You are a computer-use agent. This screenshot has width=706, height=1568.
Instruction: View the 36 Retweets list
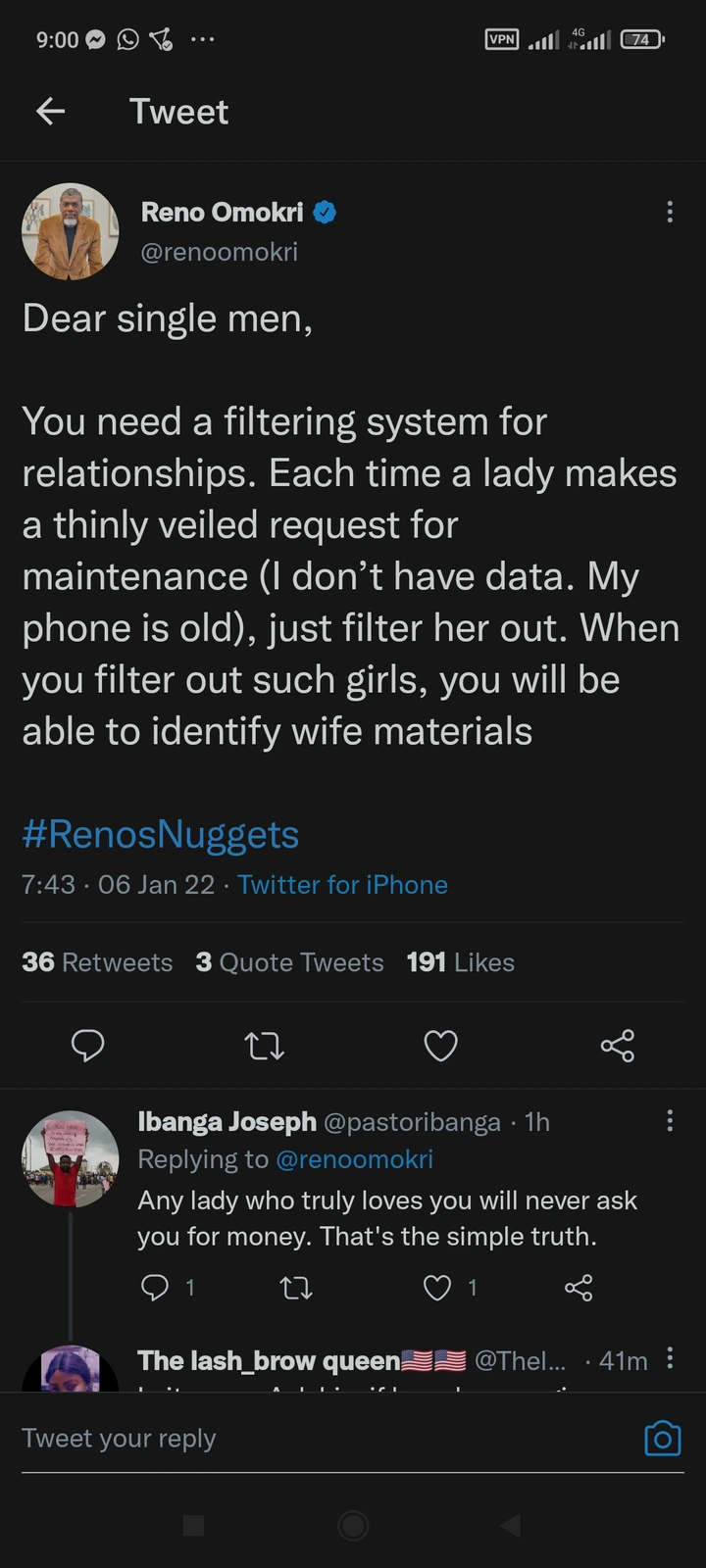tap(97, 962)
